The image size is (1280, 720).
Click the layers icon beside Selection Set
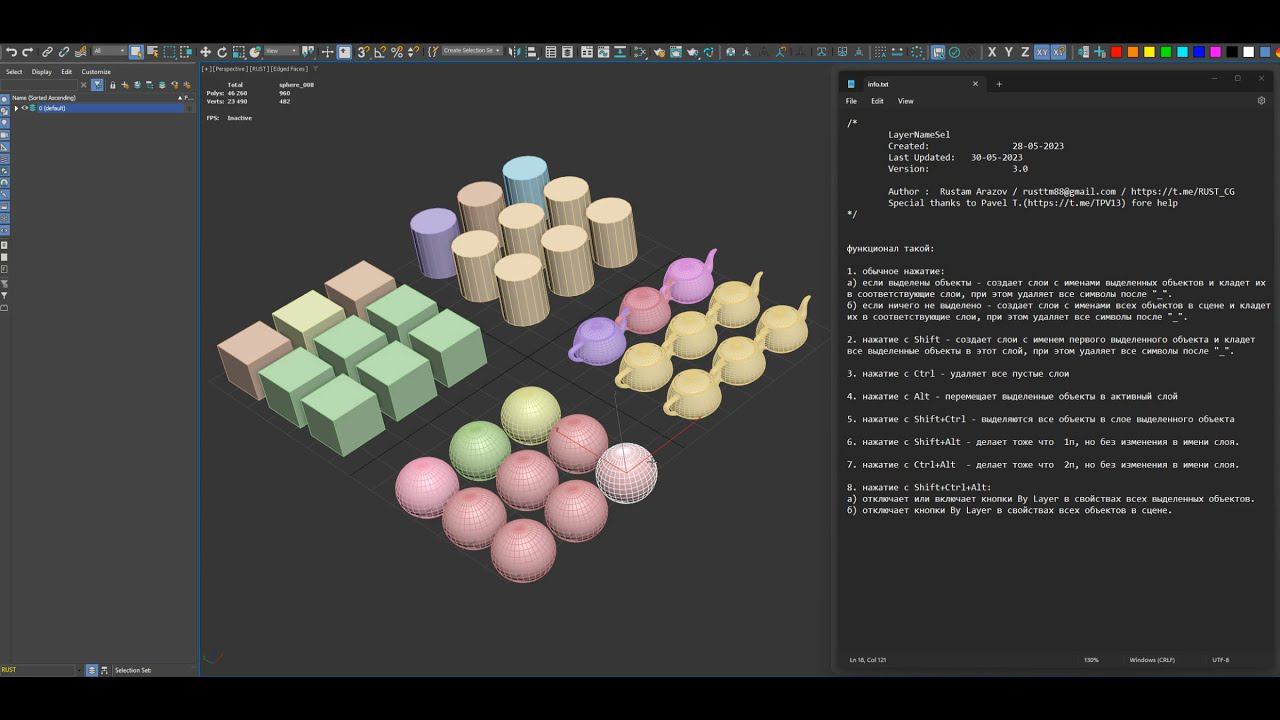(92, 670)
